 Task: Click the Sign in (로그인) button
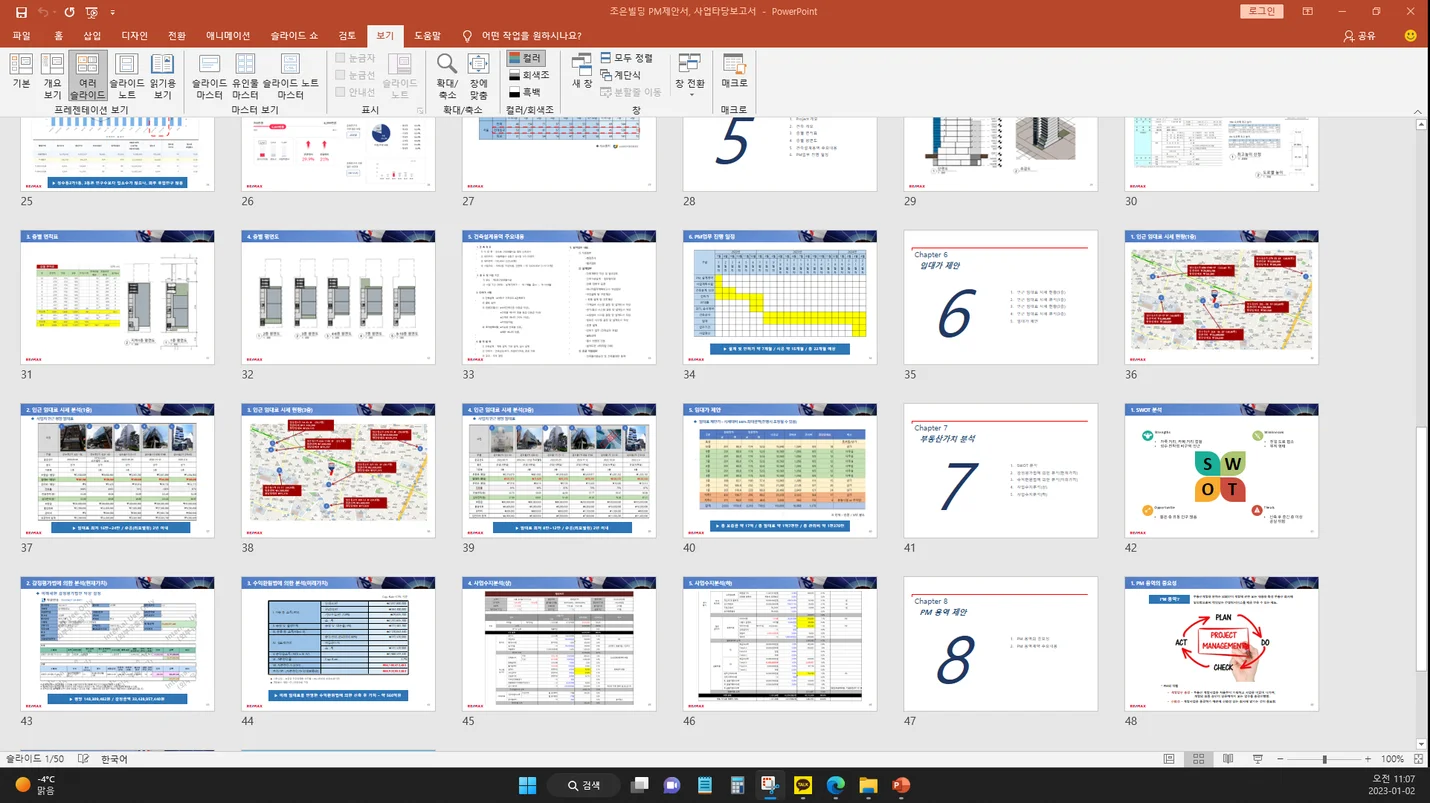click(1262, 12)
